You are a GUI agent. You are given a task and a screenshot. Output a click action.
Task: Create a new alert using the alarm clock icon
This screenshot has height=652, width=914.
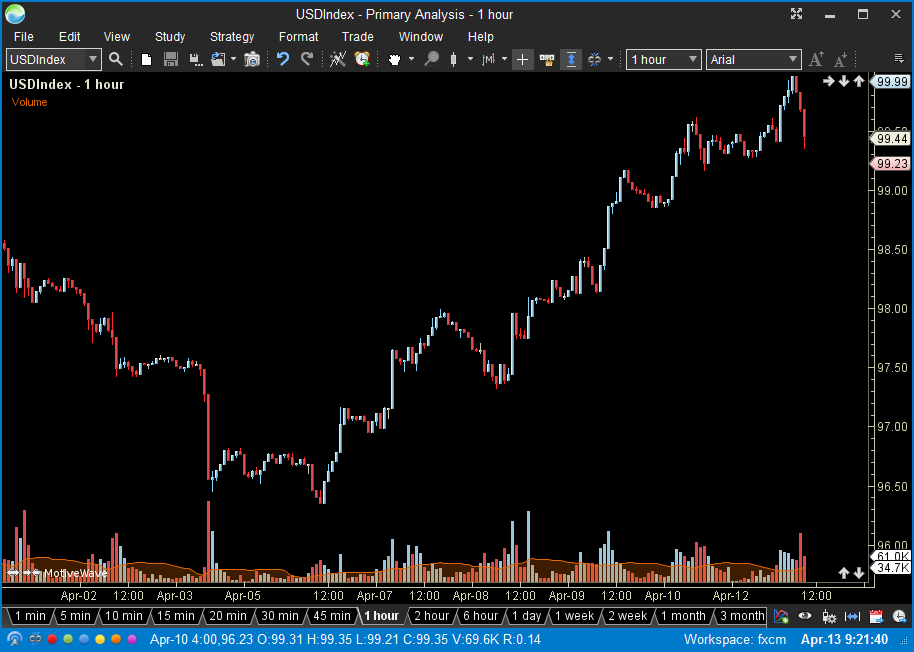point(362,59)
